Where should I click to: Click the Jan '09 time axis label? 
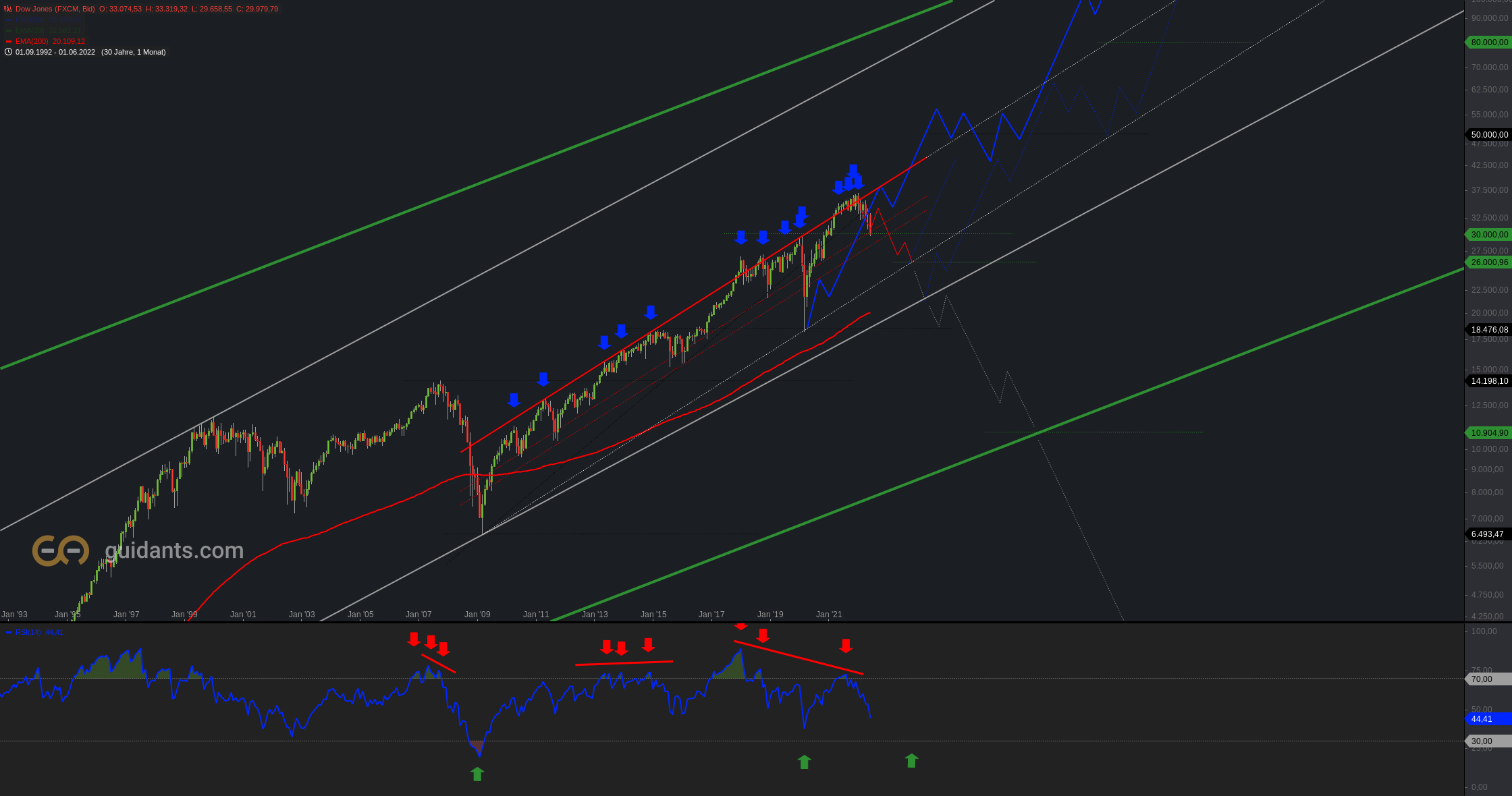(x=477, y=615)
